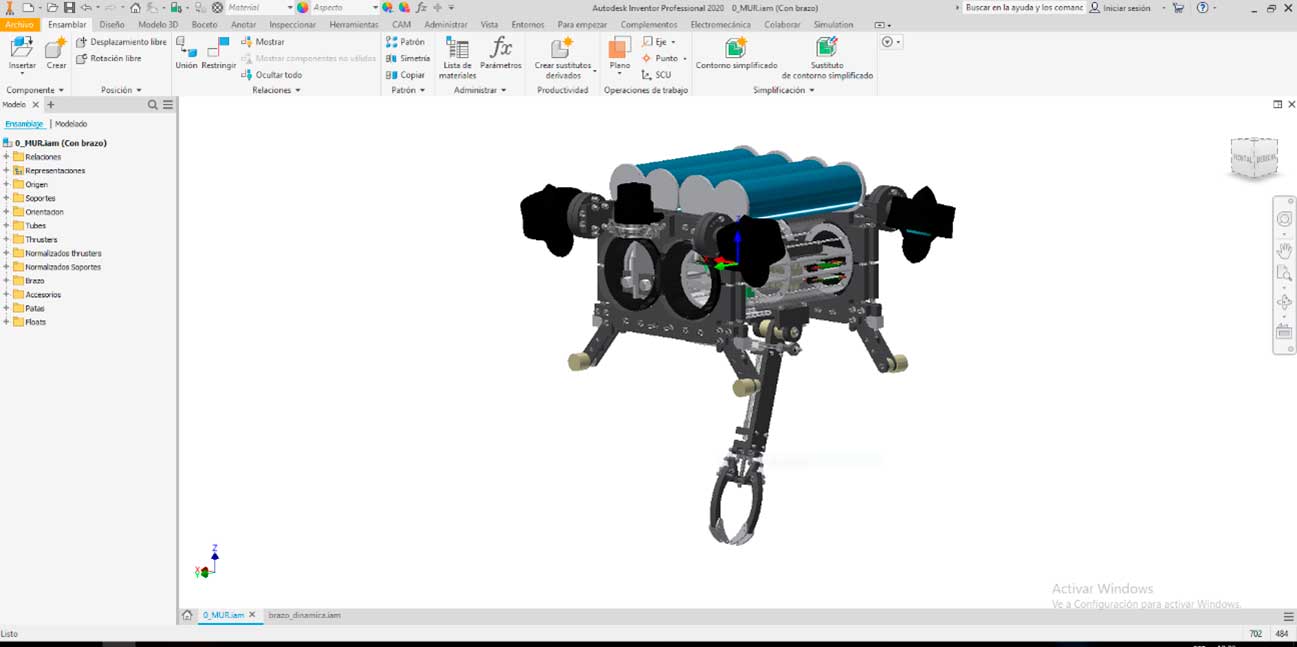The width and height of the screenshot is (1297, 647).
Task: Toggle Mostrar relationships display
Action: point(263,42)
